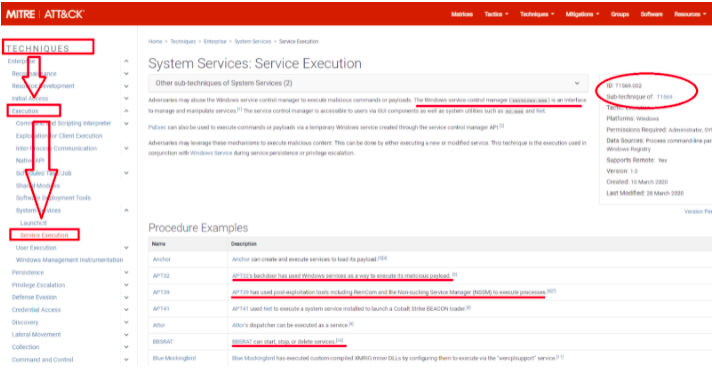Select Command and Control in sidebar
The height and width of the screenshot is (376, 712).
pos(42,359)
